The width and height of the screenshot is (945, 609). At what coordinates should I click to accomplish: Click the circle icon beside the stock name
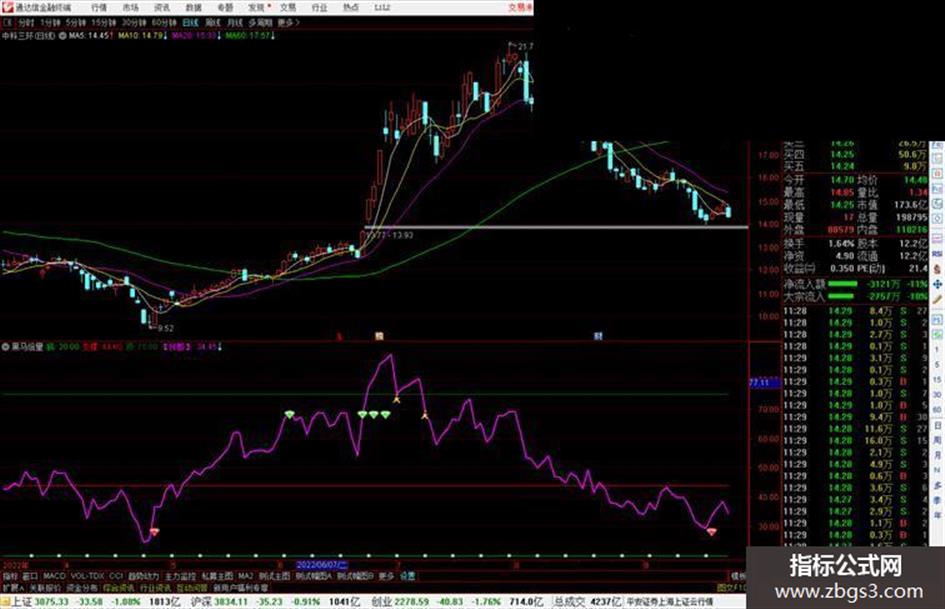(62, 36)
